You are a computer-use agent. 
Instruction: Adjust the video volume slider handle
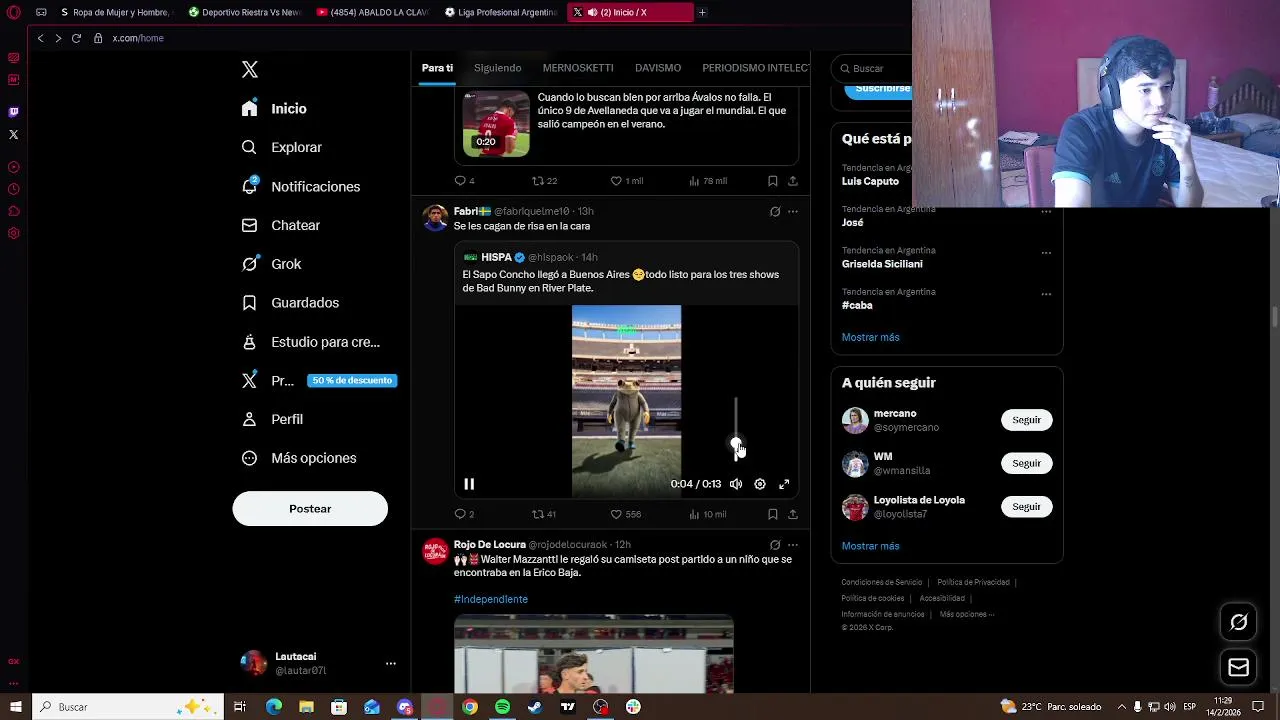point(736,444)
